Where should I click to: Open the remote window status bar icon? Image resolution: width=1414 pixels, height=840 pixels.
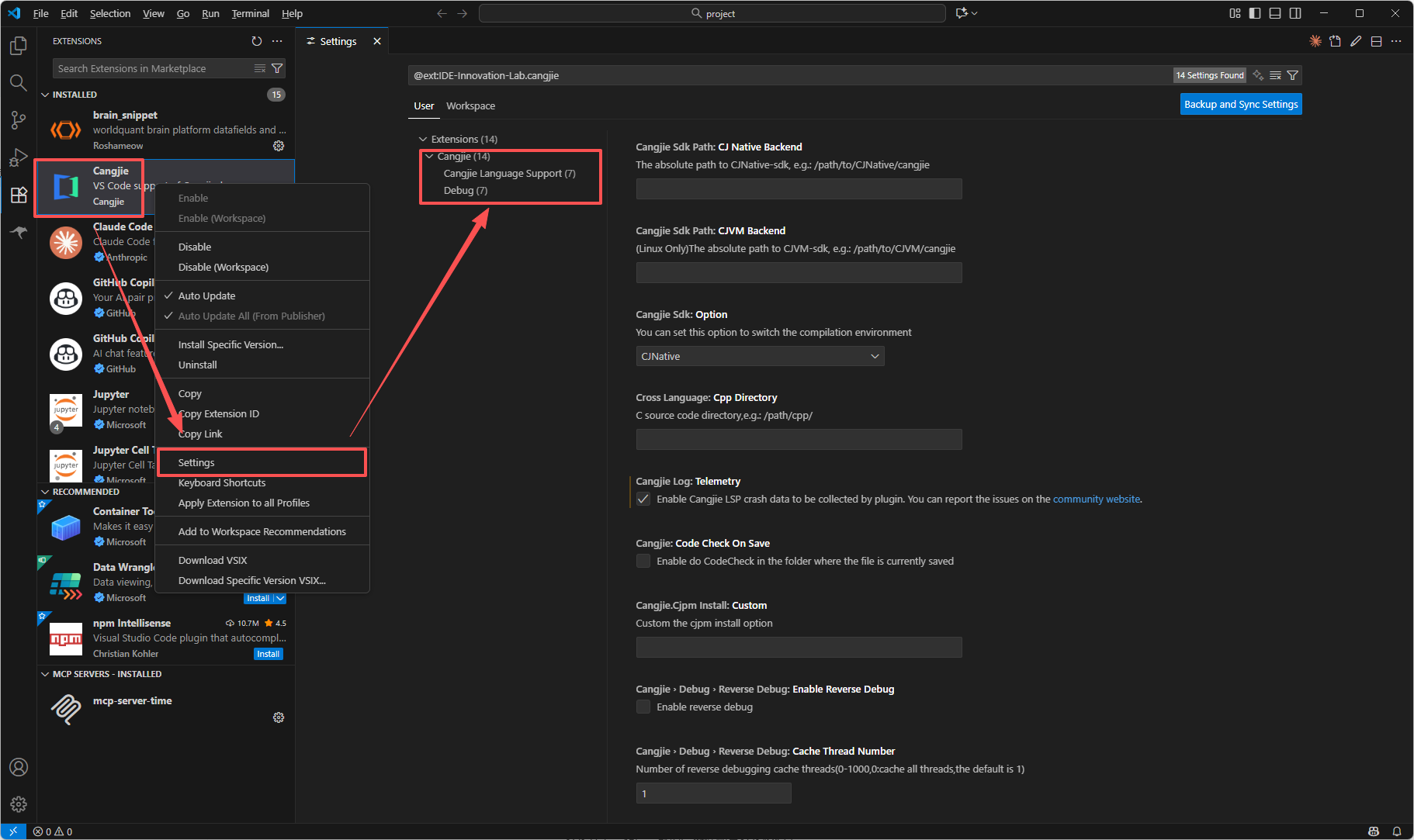coord(13,831)
